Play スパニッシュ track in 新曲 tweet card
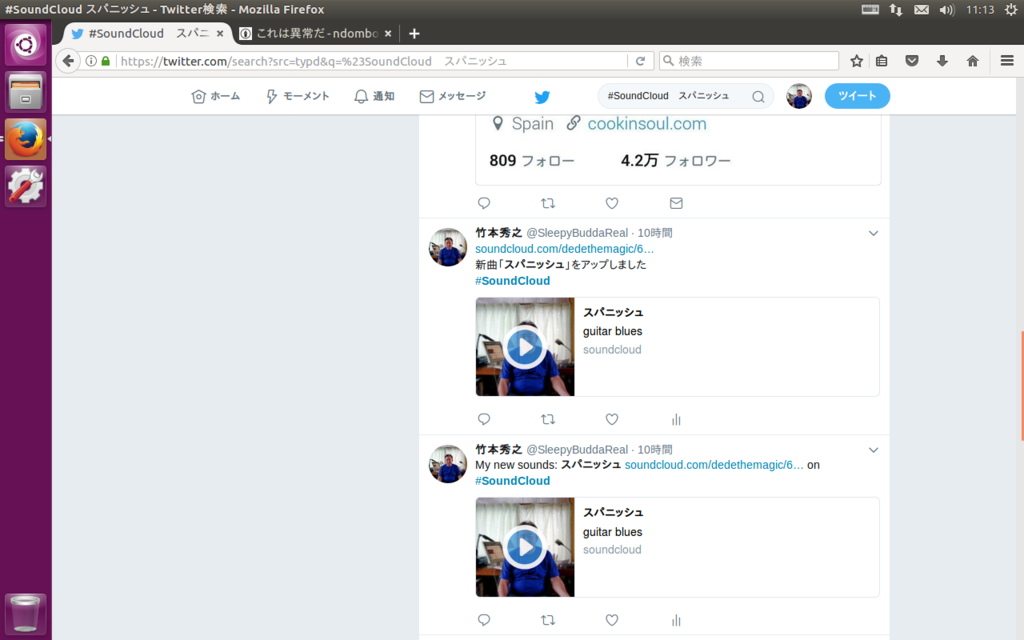 point(525,347)
